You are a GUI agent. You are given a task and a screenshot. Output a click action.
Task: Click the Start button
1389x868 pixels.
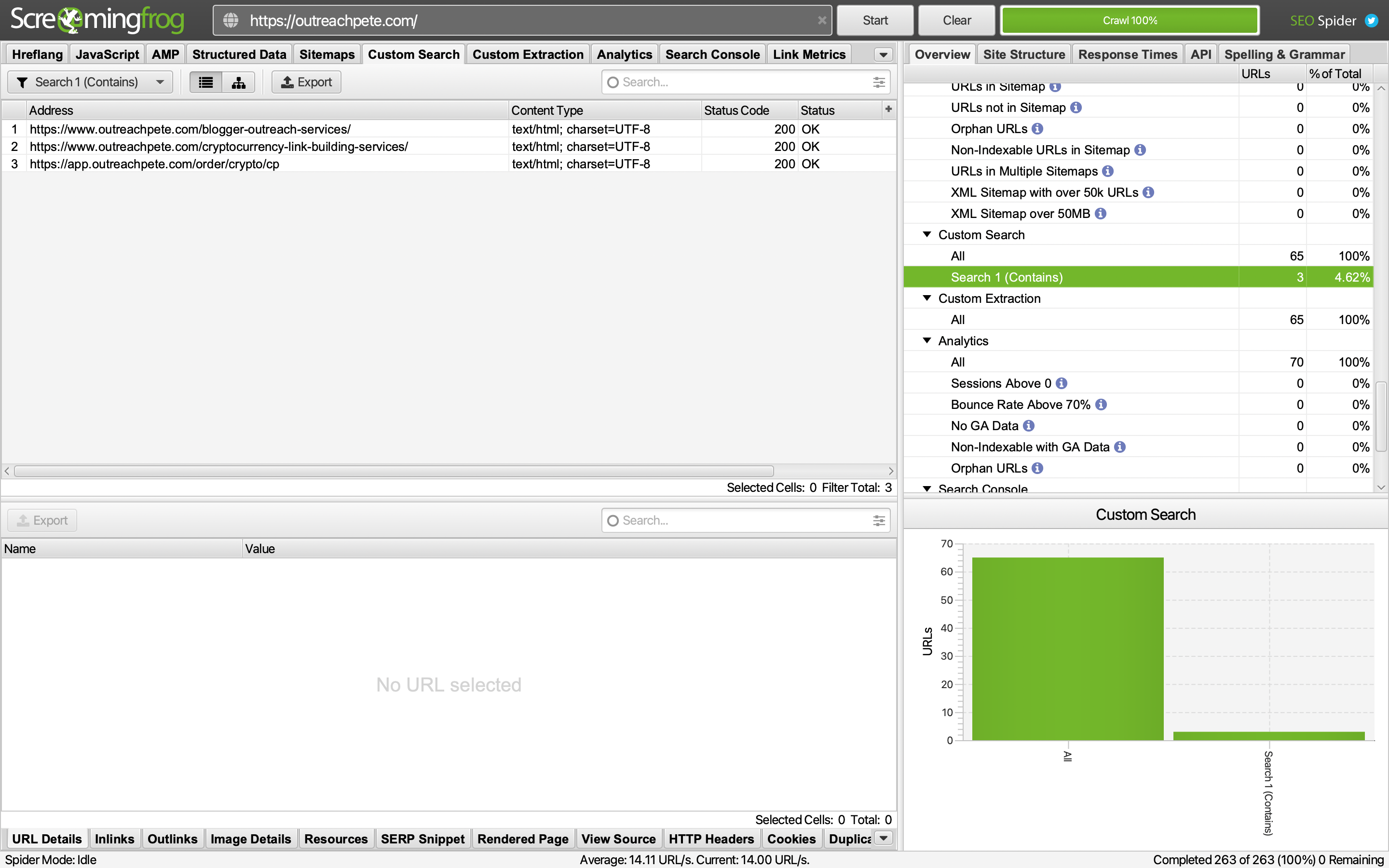tap(875, 21)
